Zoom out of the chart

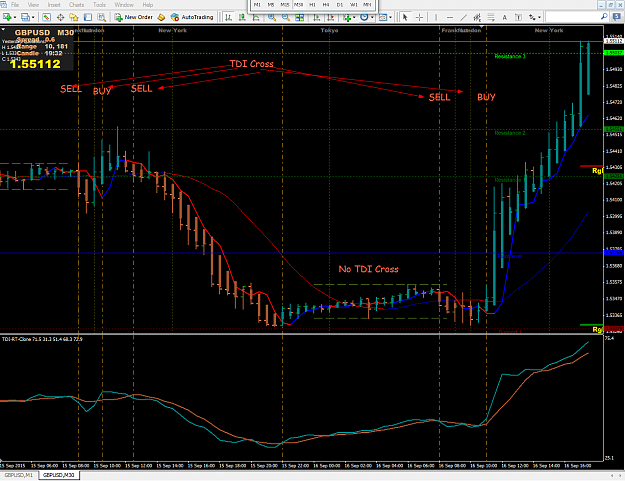tap(286, 17)
